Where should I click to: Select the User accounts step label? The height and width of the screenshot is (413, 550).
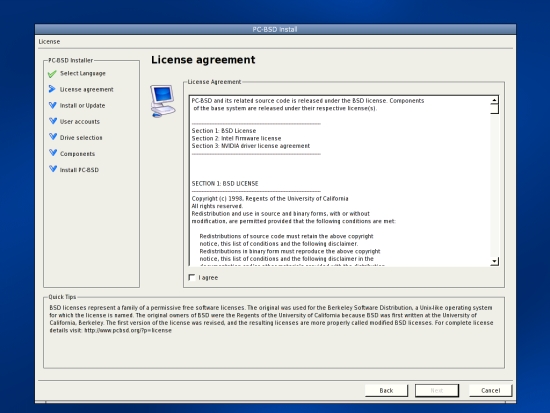pos(80,122)
